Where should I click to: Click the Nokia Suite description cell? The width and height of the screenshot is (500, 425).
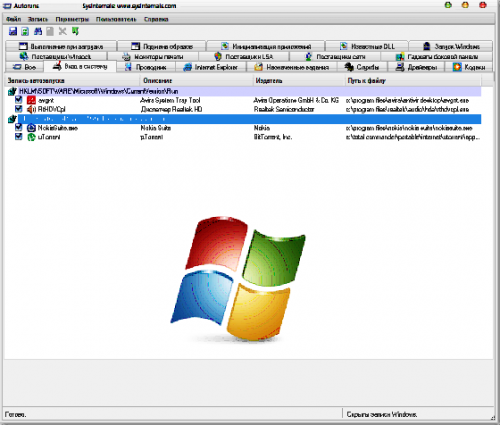(156, 128)
